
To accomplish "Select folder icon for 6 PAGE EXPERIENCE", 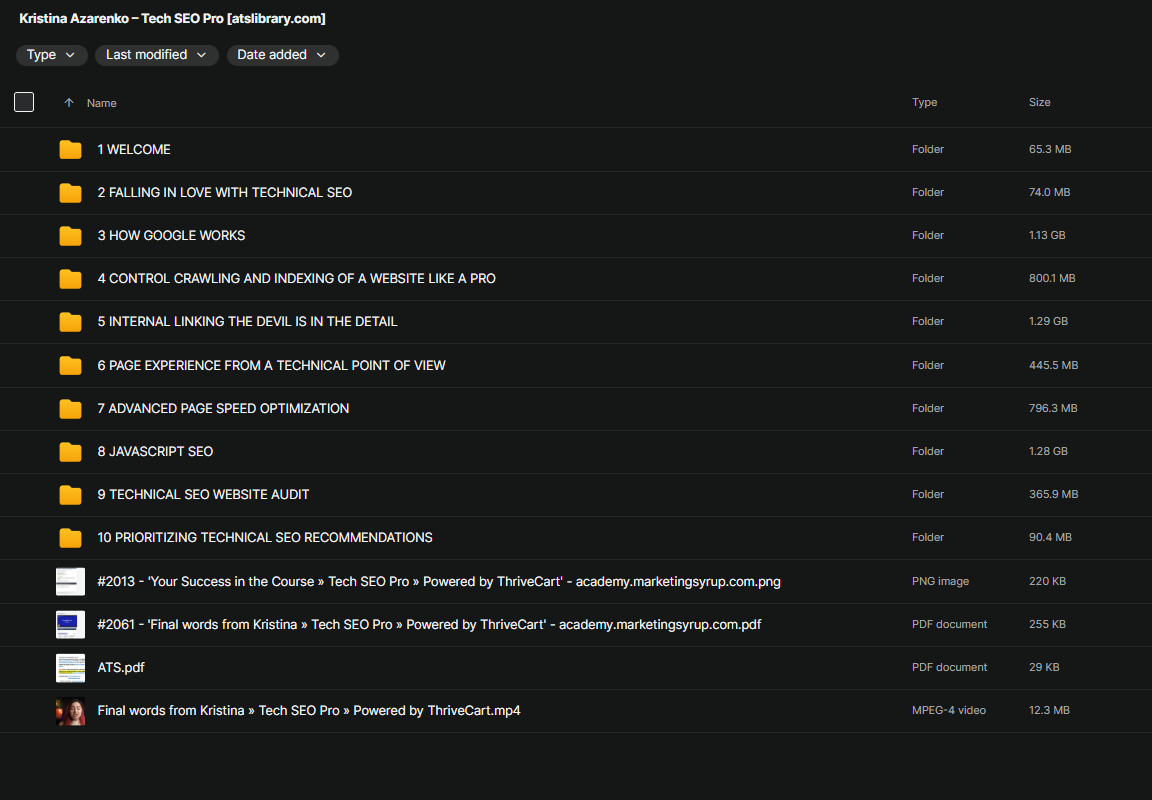I will 71,366.
